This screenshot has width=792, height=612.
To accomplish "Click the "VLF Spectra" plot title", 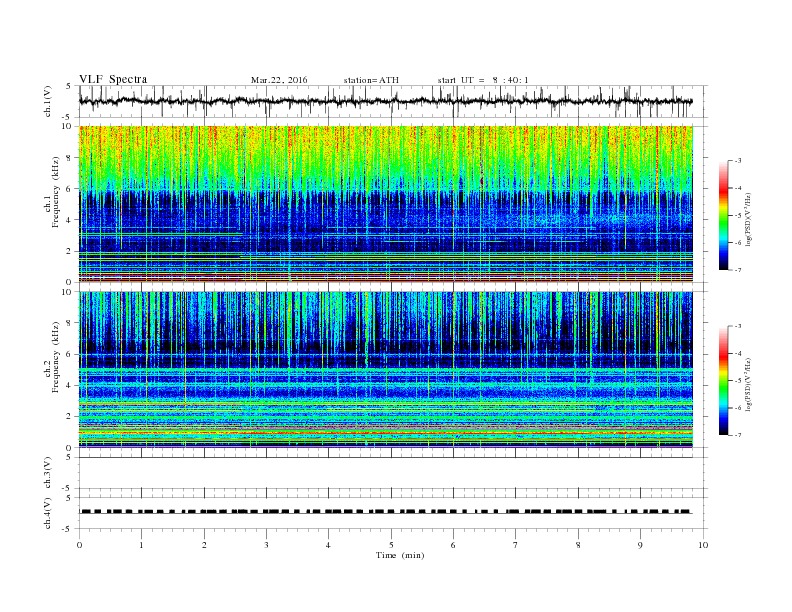I will click(x=113, y=79).
